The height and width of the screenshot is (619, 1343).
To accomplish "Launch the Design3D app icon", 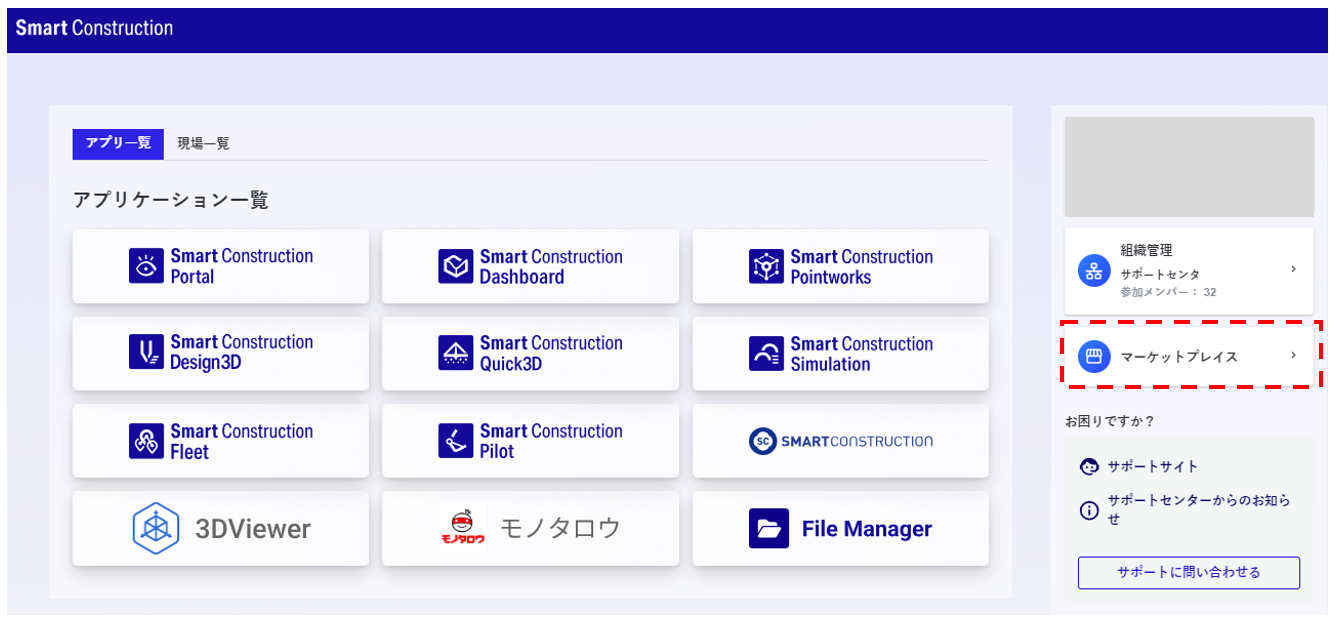I will 146,352.
